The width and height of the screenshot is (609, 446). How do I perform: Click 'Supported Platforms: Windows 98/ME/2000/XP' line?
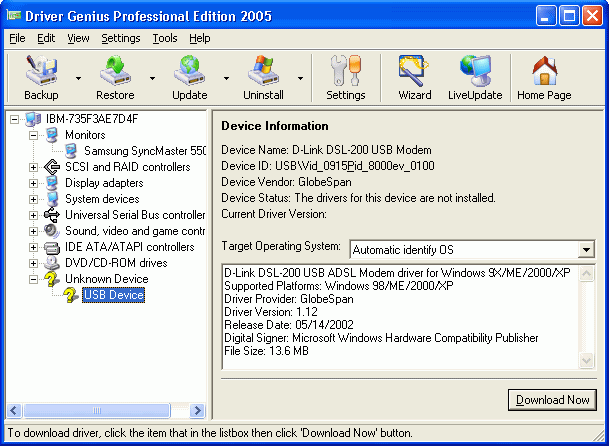[x=339, y=286]
